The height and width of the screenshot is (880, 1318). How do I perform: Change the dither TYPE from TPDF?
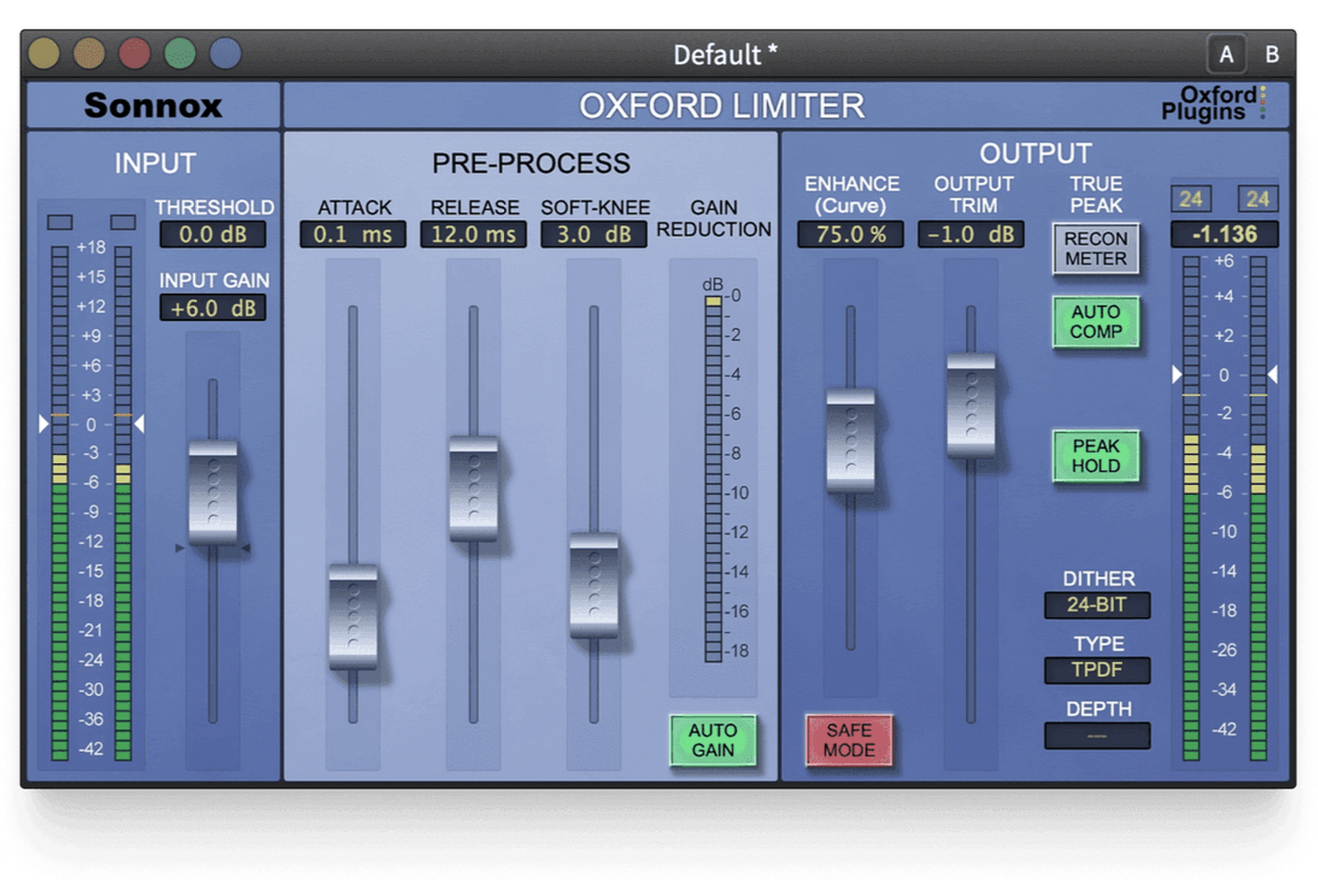coord(1097,671)
